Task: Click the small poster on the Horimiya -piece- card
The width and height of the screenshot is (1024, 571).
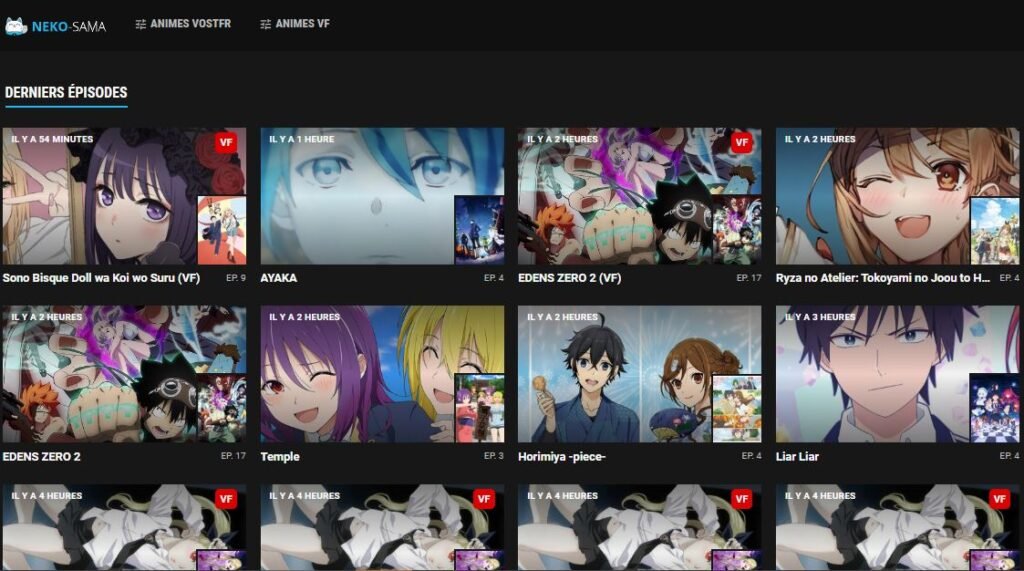Action: pos(737,408)
